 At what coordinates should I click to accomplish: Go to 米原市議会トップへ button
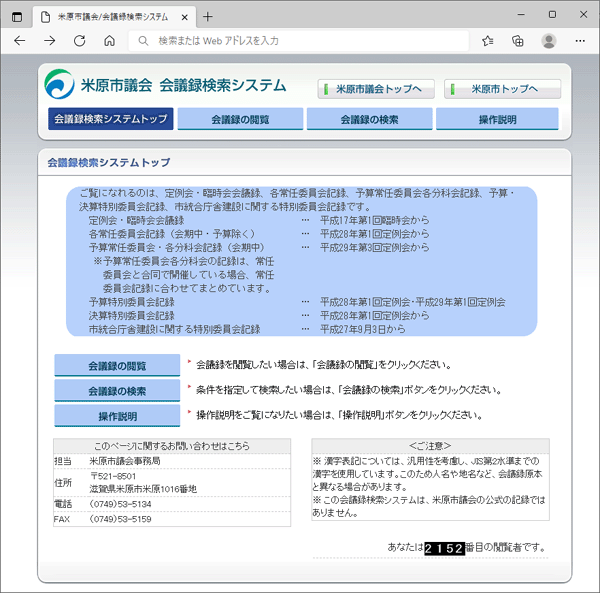pyautogui.click(x=376, y=89)
